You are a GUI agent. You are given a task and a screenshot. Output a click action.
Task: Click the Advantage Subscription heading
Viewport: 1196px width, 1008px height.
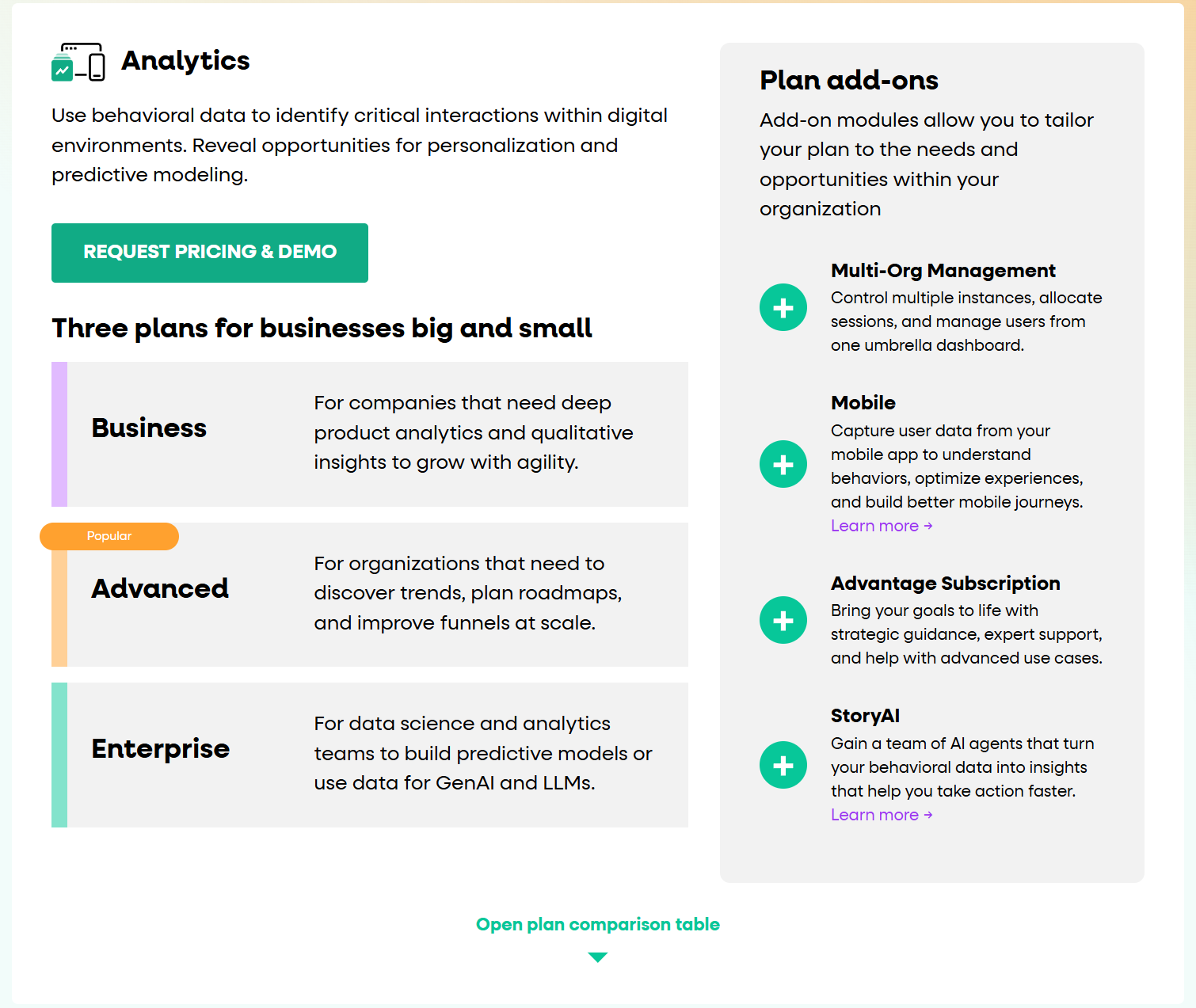point(945,584)
